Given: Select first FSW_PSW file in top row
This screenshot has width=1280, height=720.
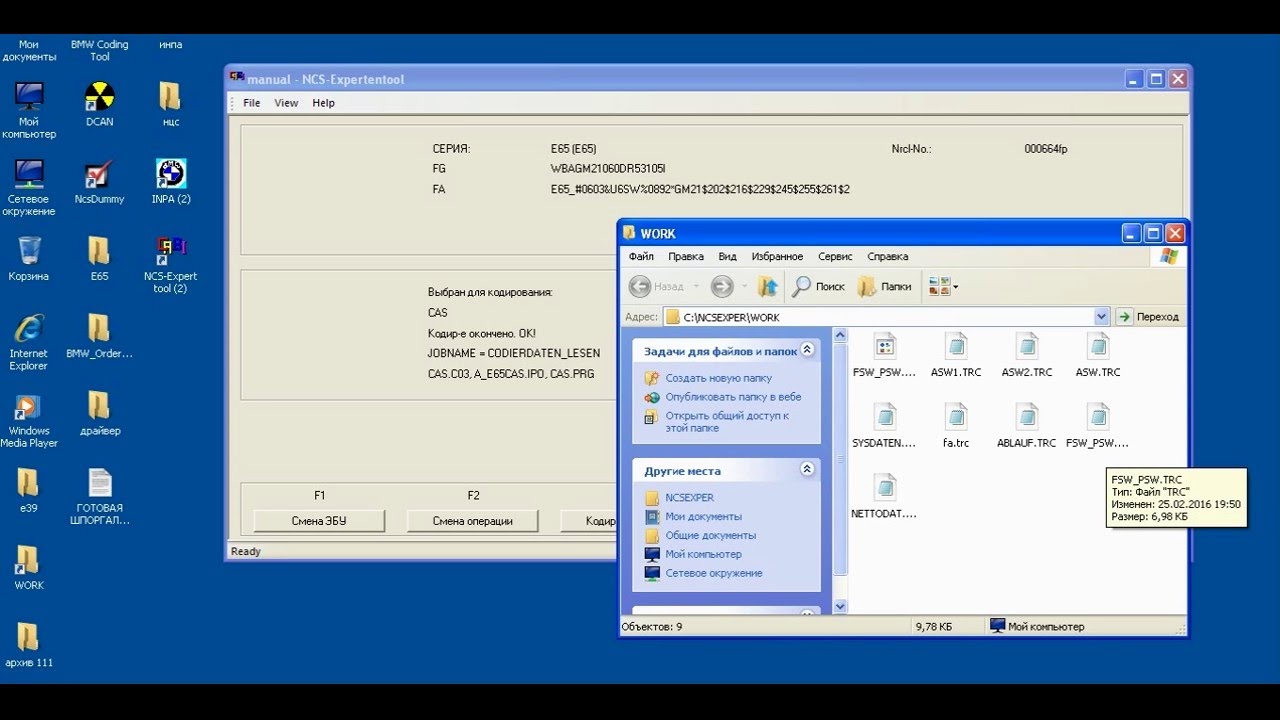Looking at the screenshot, I should pos(884,356).
